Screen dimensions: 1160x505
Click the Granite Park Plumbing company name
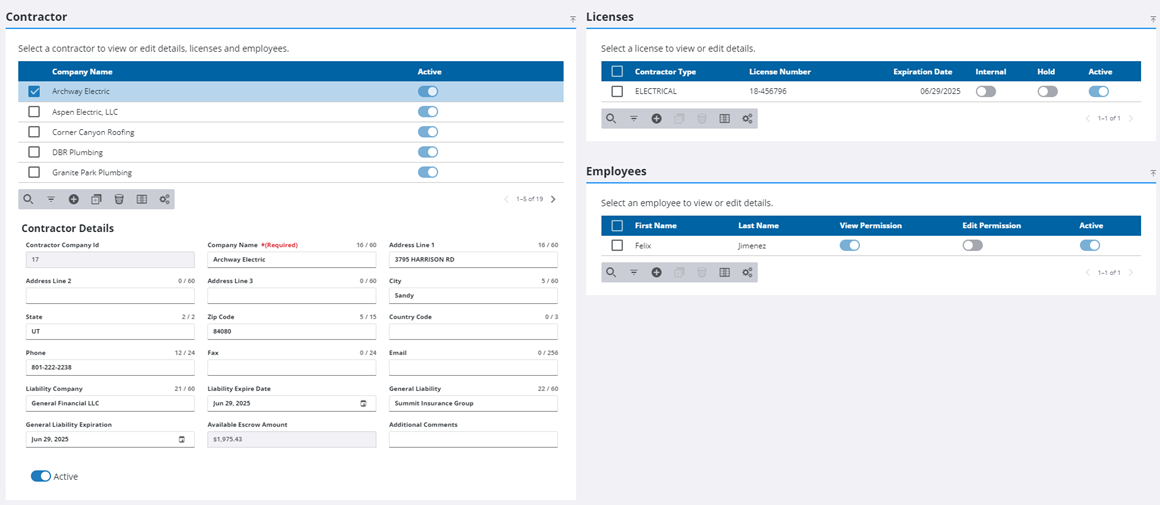pyautogui.click(x=92, y=172)
